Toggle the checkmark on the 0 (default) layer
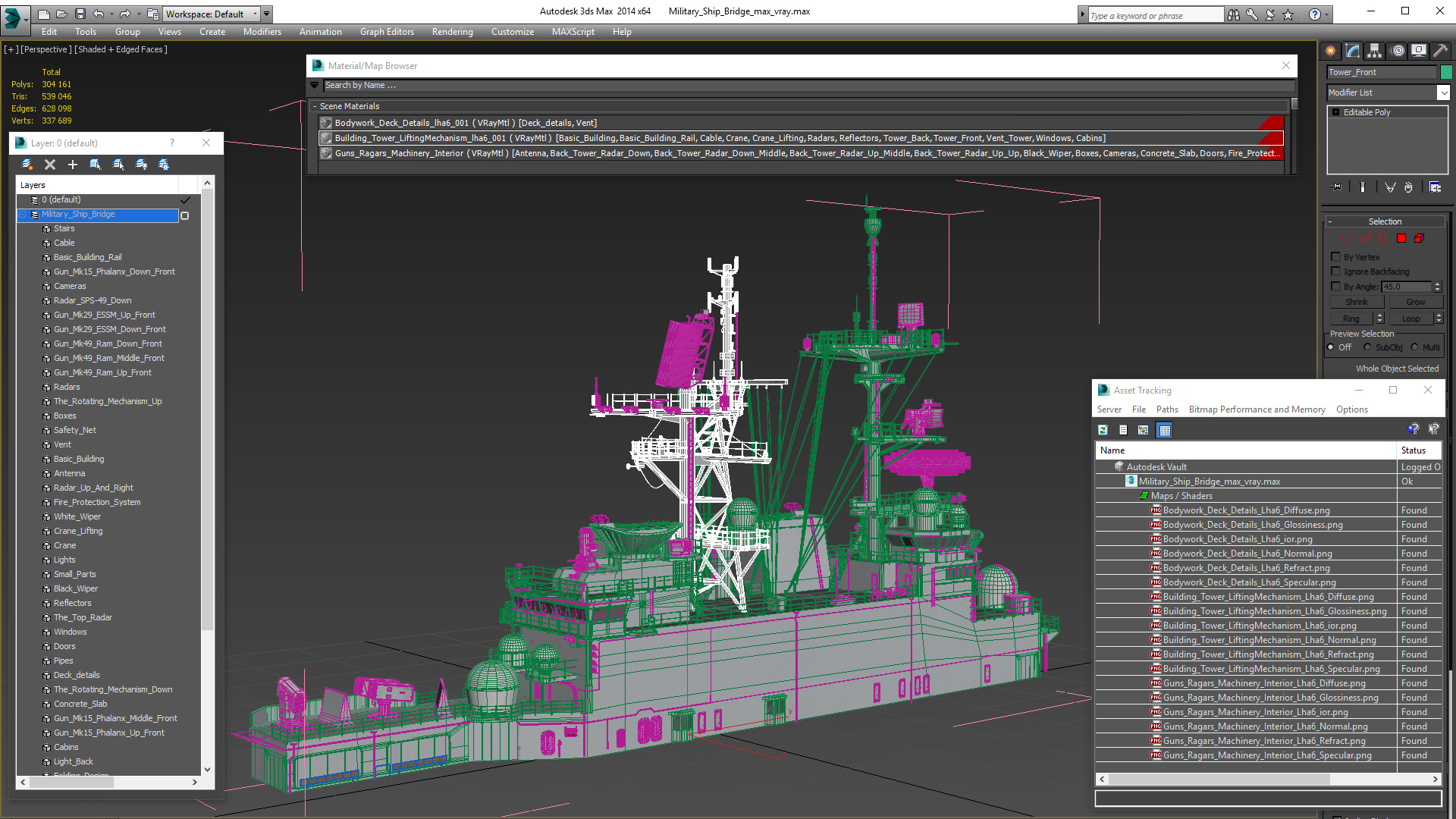 click(x=185, y=200)
